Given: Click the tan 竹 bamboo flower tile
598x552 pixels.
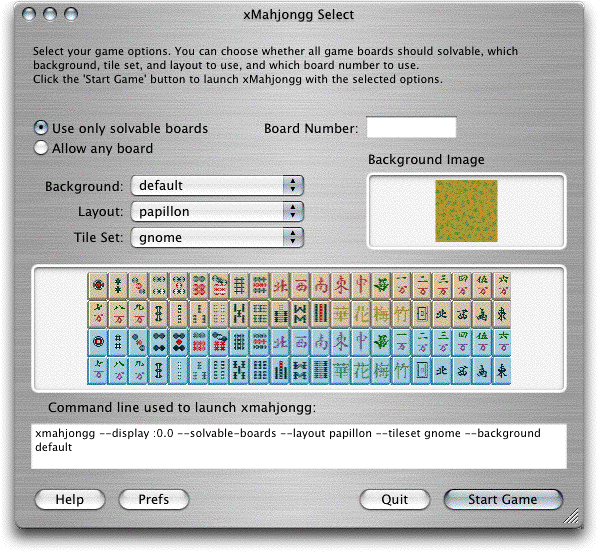Looking at the screenshot, I should [401, 314].
